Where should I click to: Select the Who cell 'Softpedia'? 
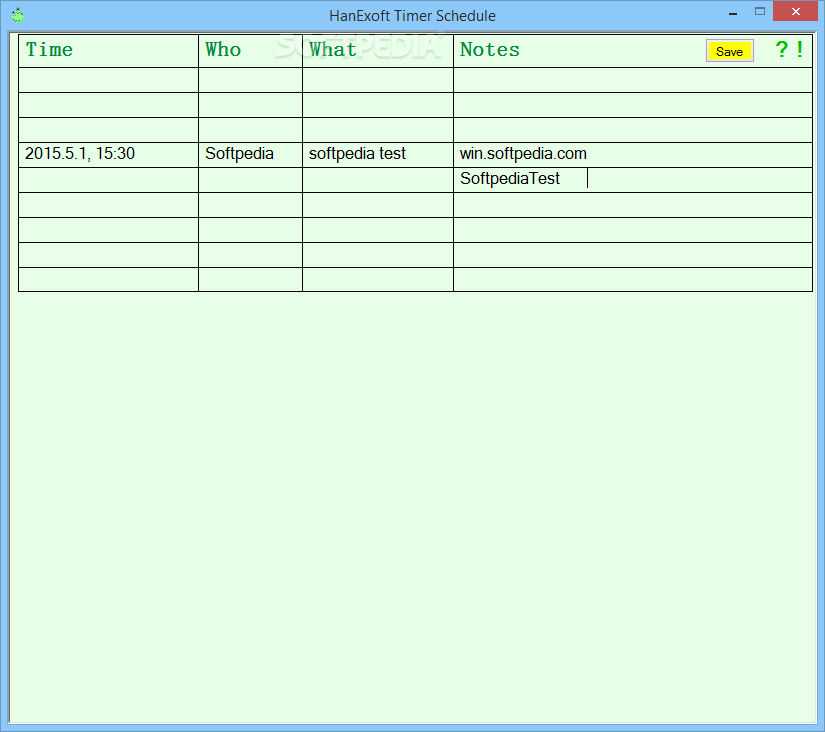point(250,155)
